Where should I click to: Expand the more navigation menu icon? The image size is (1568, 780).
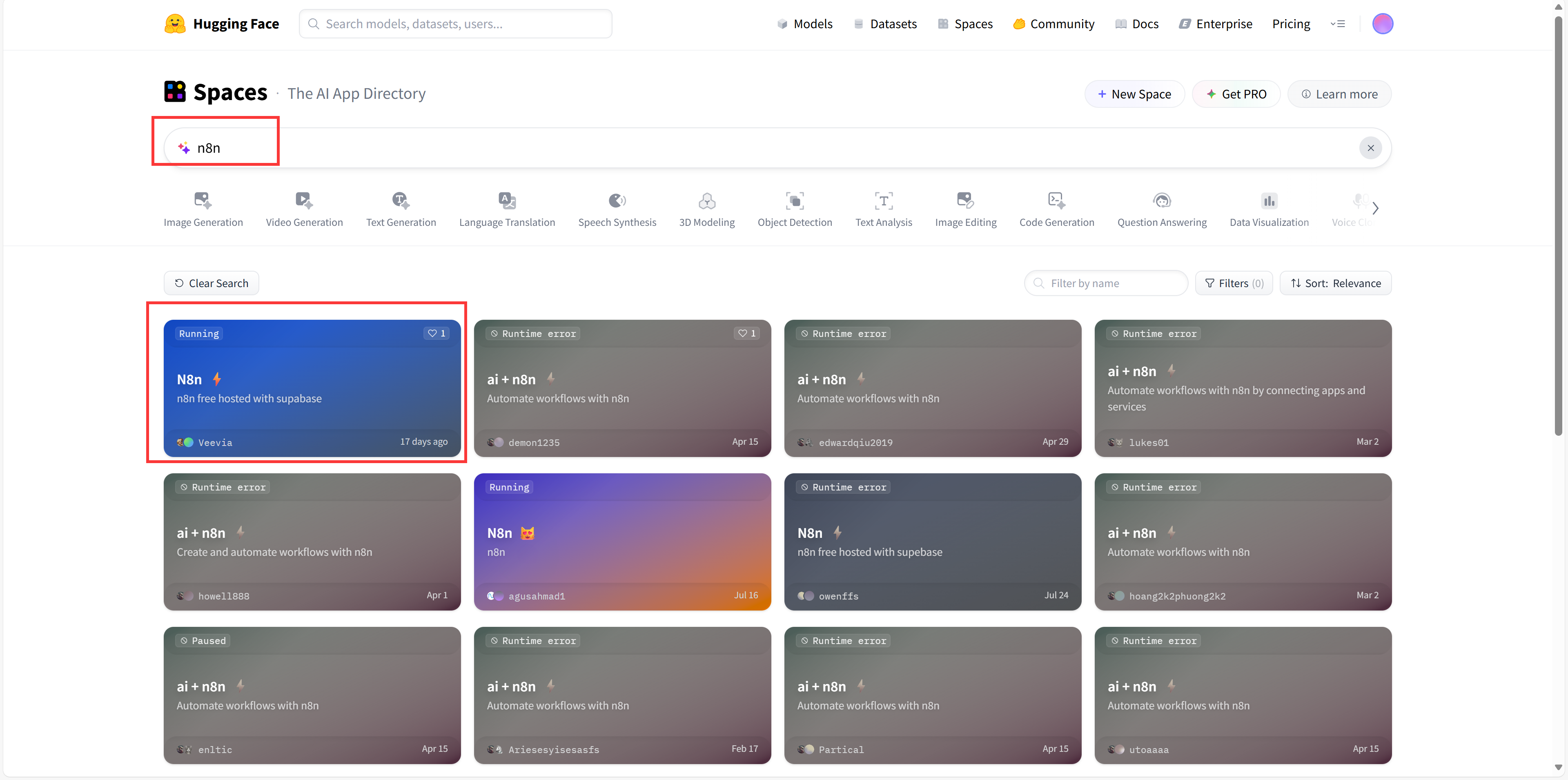click(1337, 24)
